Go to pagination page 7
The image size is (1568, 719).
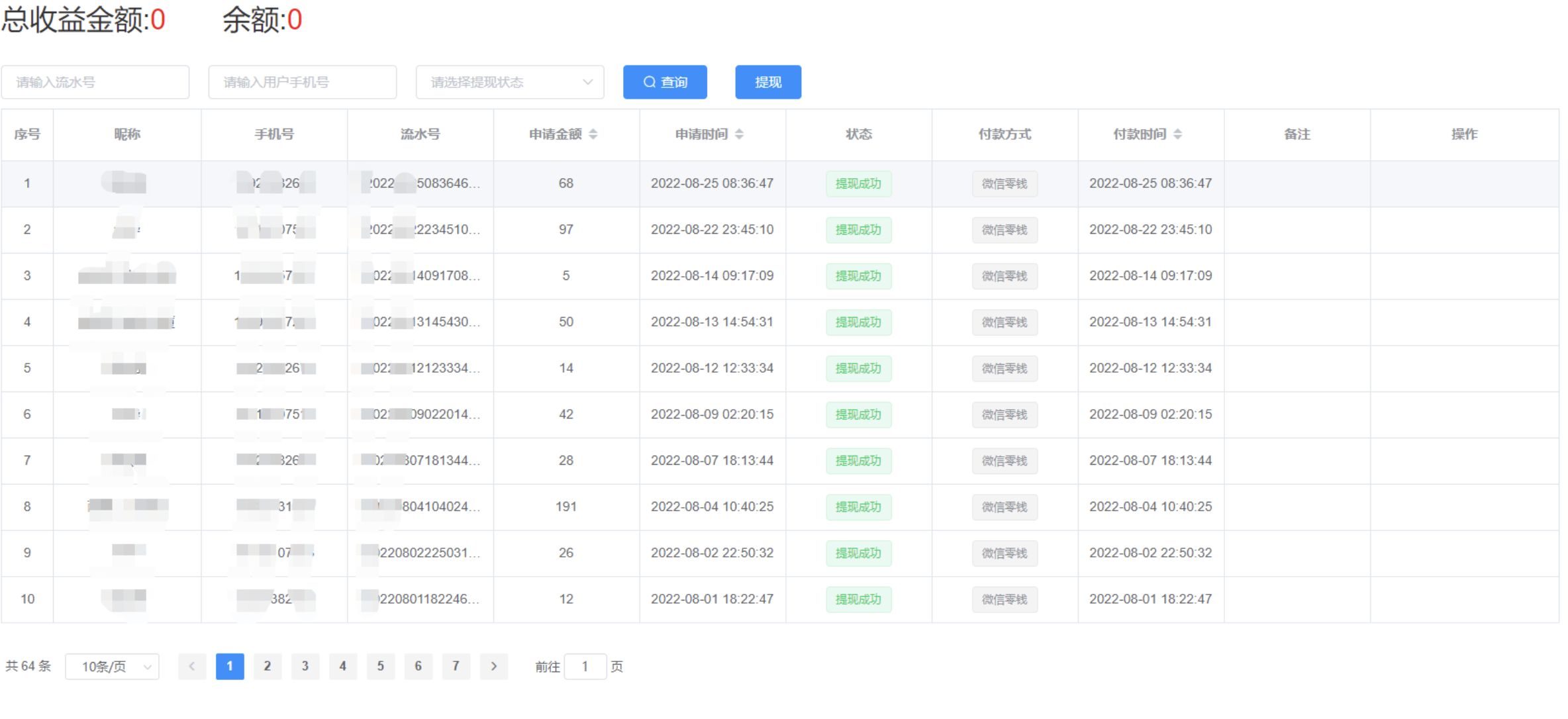[456, 666]
